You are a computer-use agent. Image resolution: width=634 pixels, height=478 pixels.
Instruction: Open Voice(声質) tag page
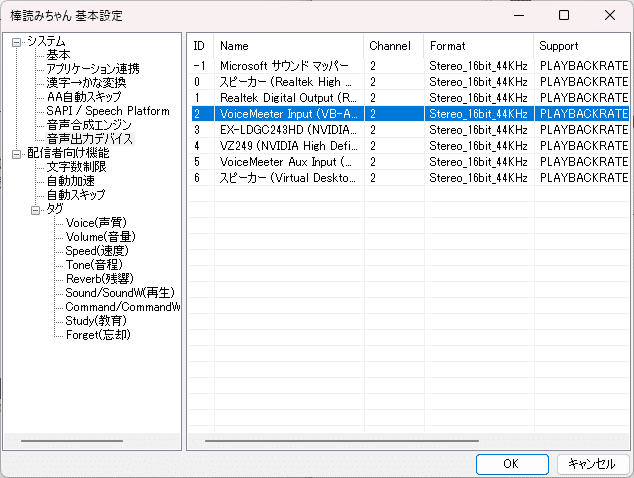[96, 223]
